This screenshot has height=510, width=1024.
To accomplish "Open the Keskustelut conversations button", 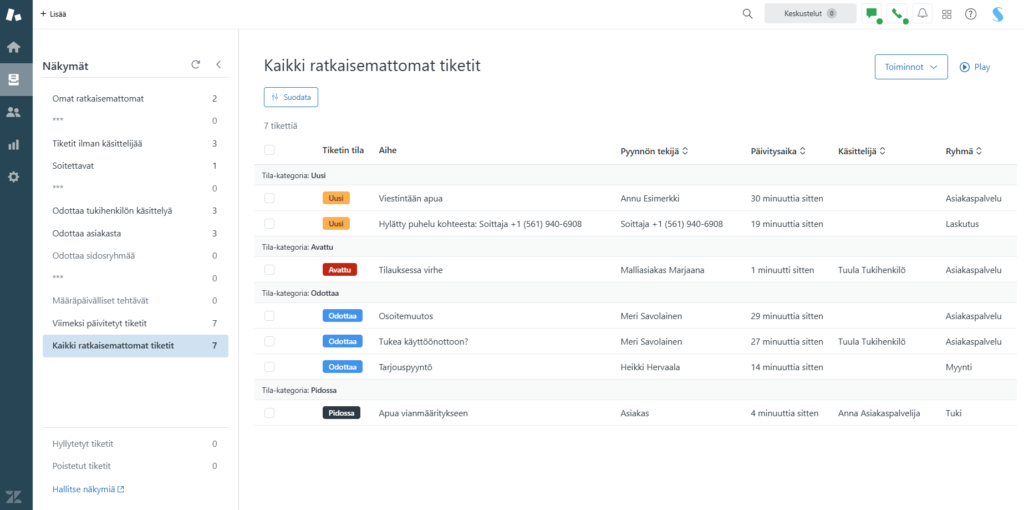I will point(810,14).
